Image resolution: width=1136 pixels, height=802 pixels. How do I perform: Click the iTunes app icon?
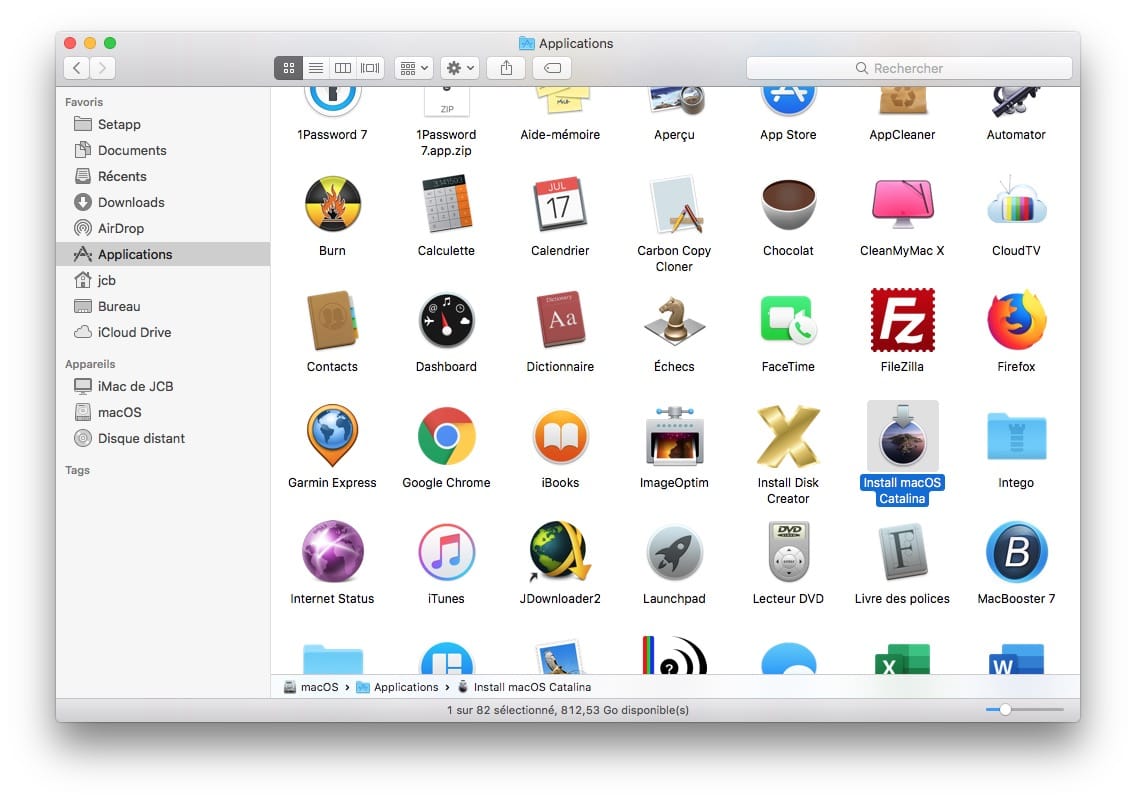point(446,553)
